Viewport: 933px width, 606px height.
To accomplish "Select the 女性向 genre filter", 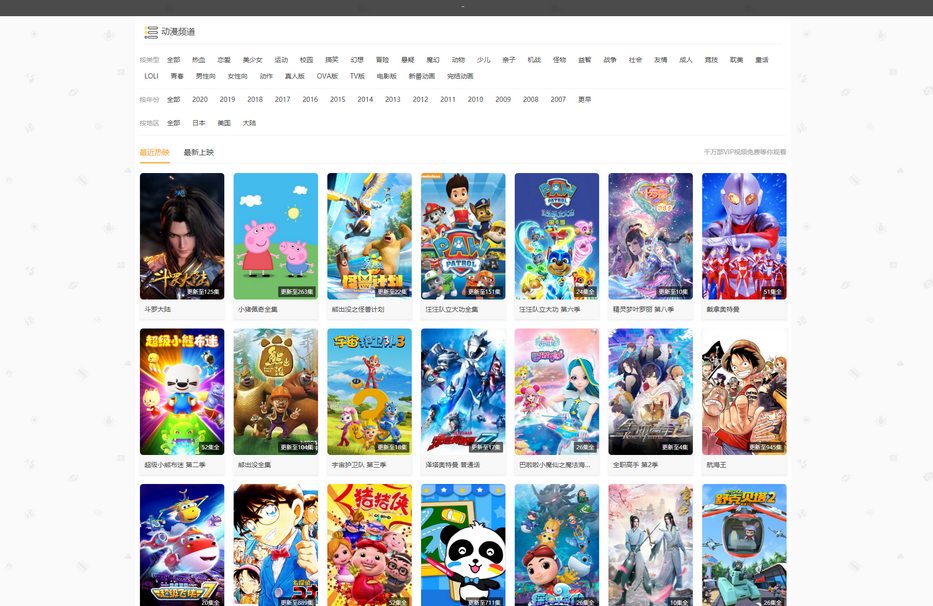I will click(237, 76).
